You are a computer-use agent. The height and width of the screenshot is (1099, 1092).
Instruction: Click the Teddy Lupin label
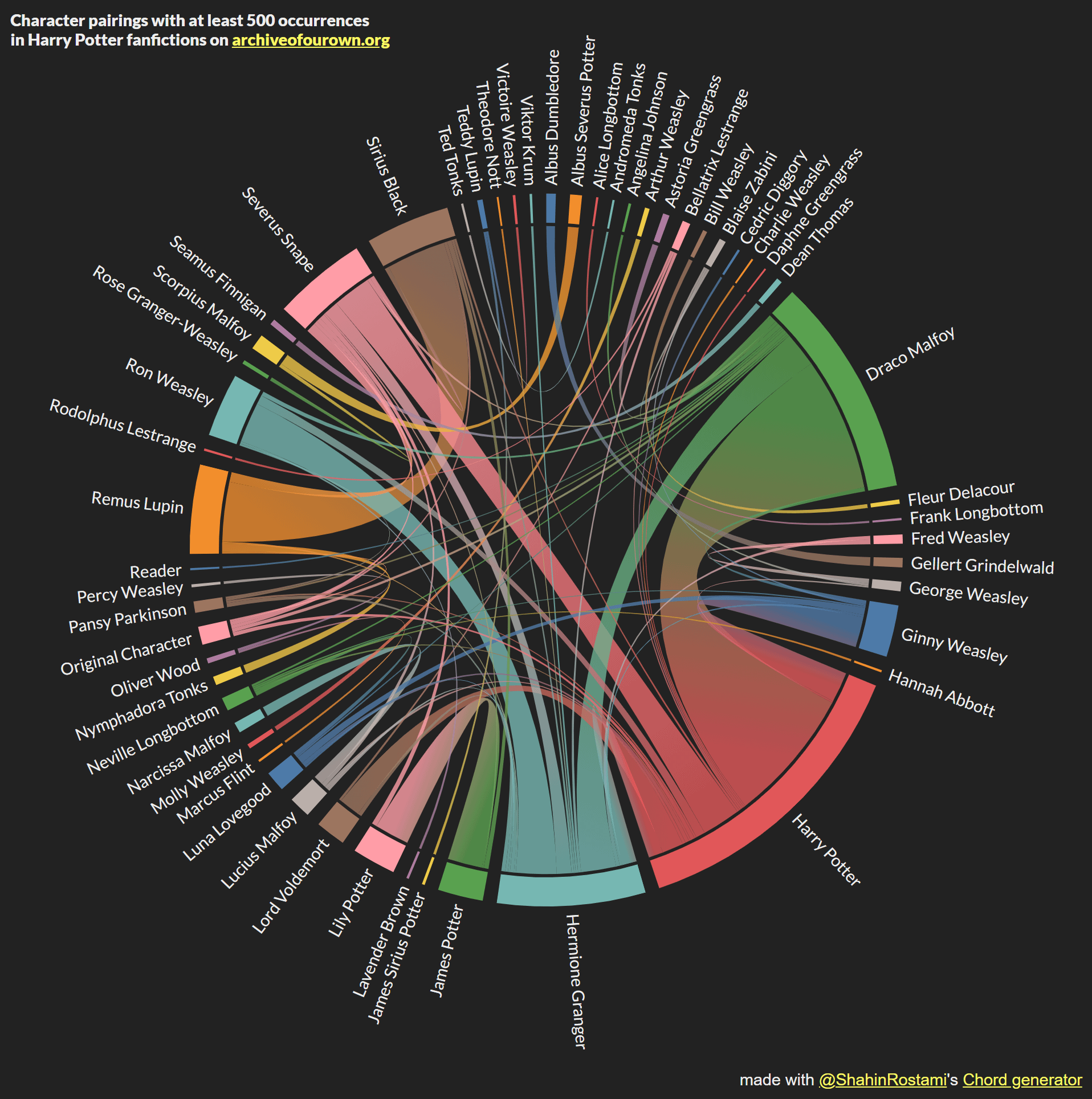[x=469, y=149]
